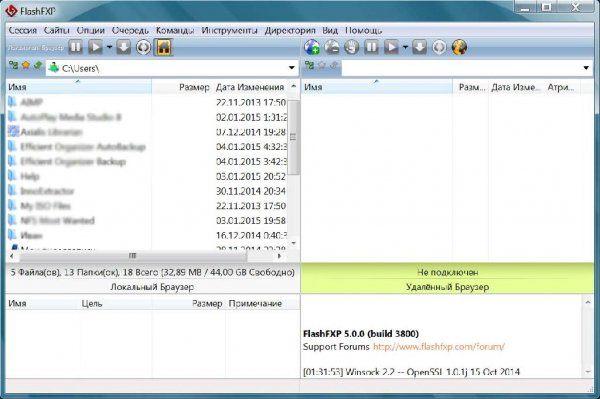Image resolution: width=600 pixels, height=399 pixels.
Task: Start the local transfer queue play button
Action: (95, 47)
